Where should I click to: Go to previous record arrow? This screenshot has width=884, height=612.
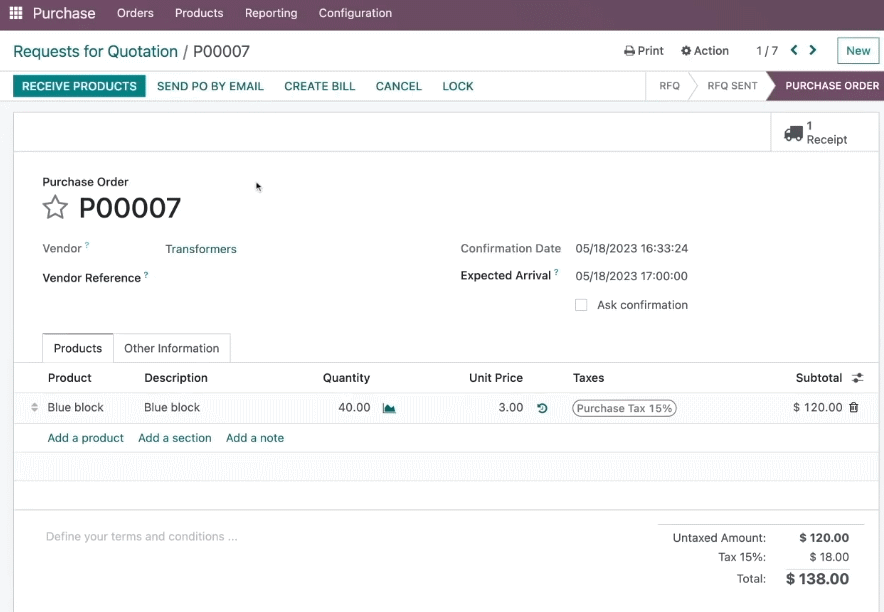click(x=794, y=50)
